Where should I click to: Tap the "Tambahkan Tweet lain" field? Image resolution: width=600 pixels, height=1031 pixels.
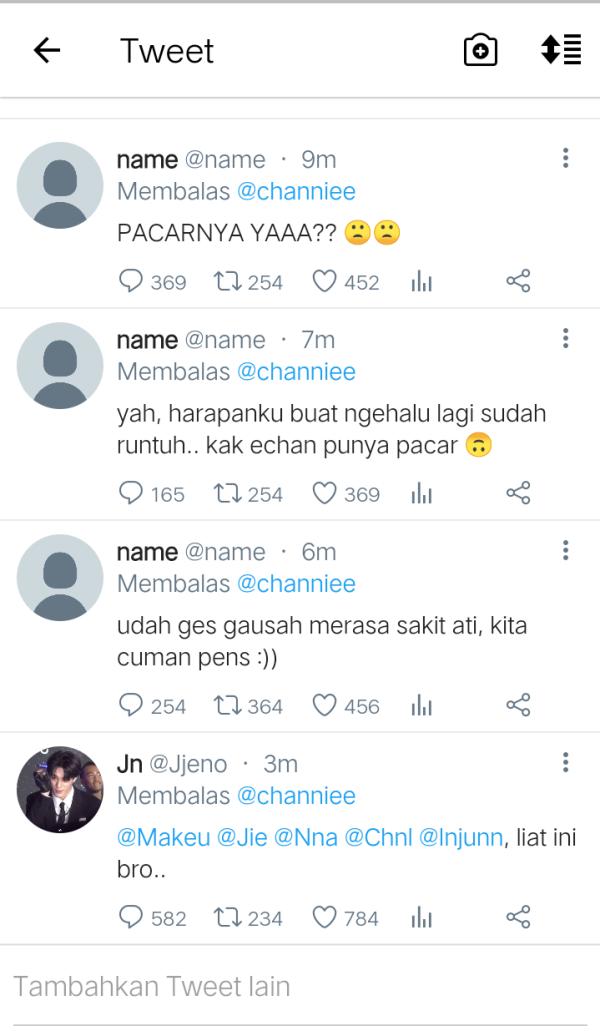tap(152, 986)
